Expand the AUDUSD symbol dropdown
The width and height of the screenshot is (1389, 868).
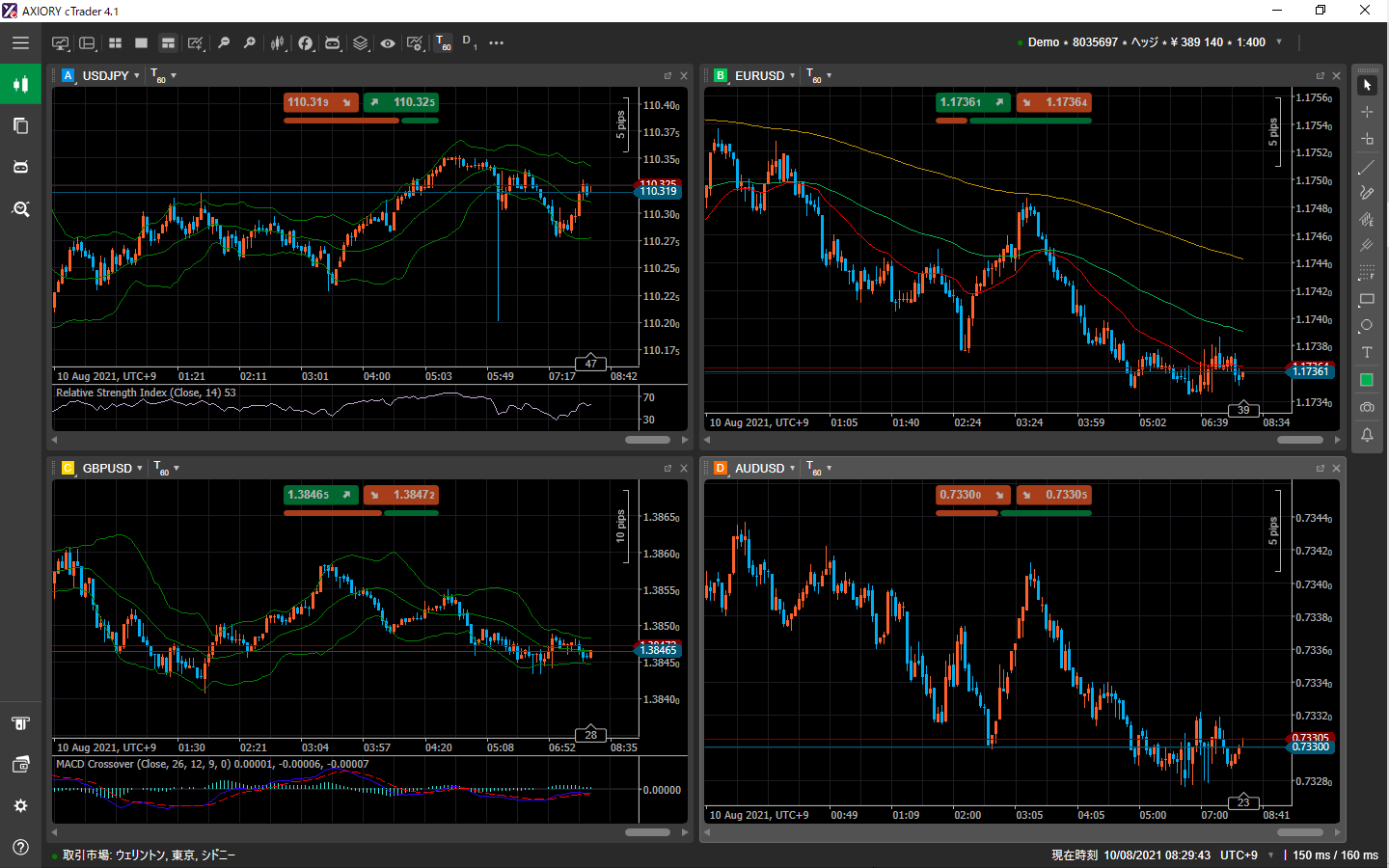tap(793, 468)
